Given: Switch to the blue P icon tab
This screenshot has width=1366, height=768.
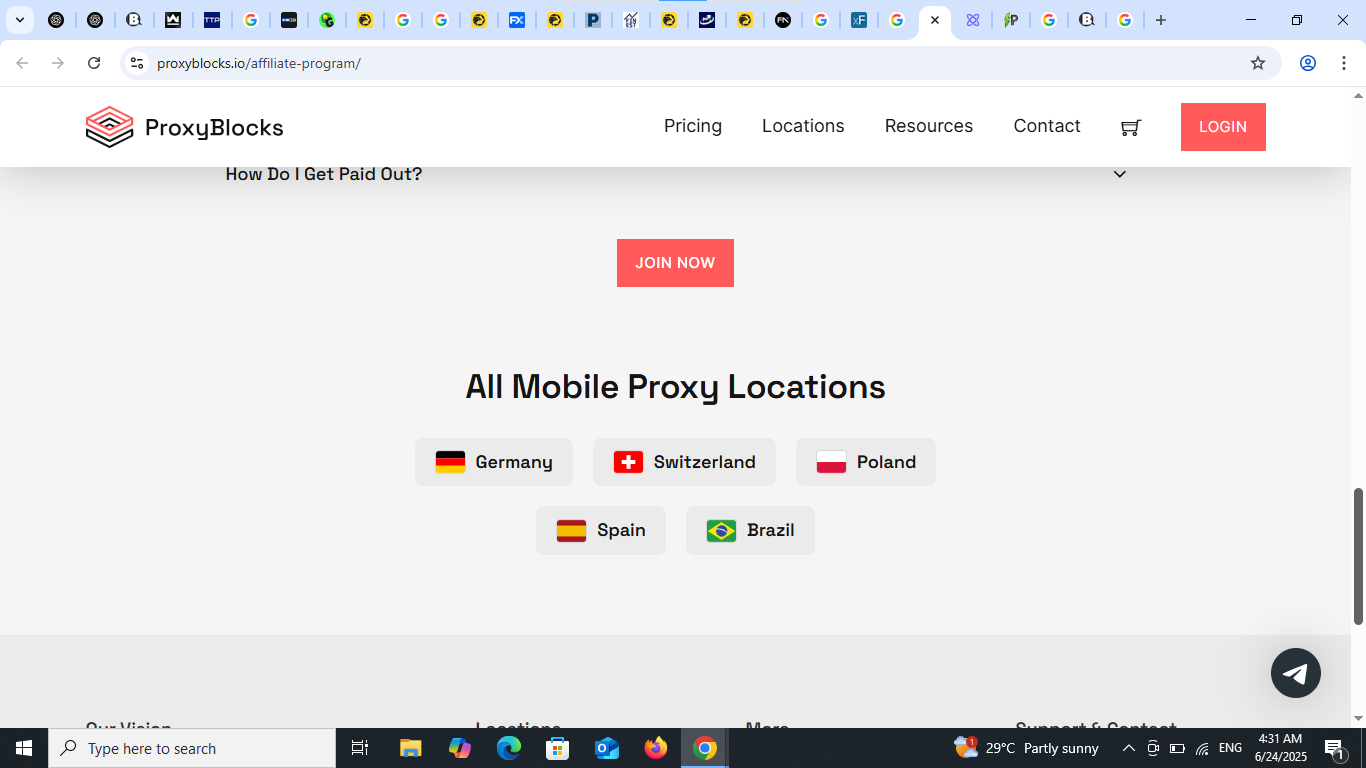Looking at the screenshot, I should (x=593, y=20).
